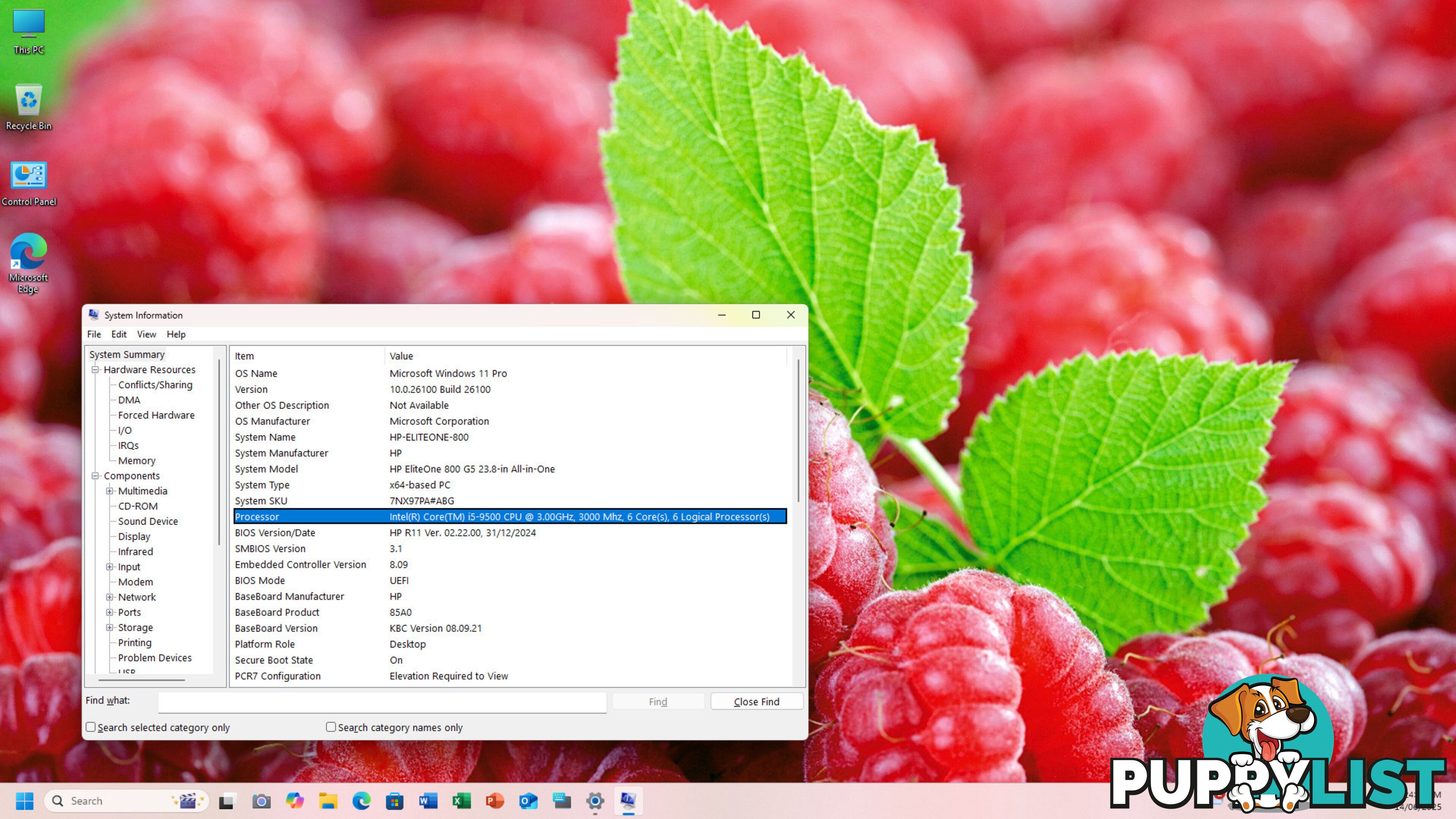Launch the Microsoft Edge desktop shortcut

[x=28, y=263]
